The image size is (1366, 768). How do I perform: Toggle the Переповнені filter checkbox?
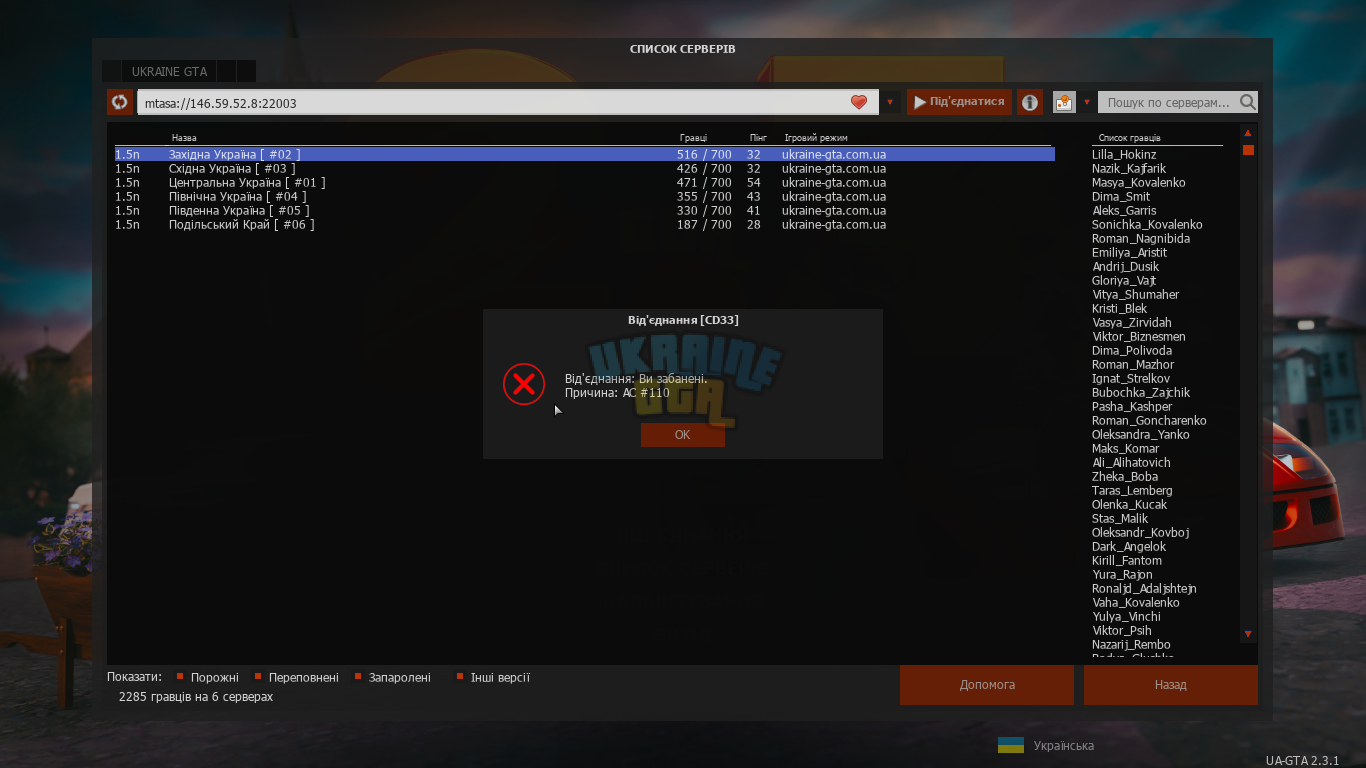pyautogui.click(x=258, y=677)
